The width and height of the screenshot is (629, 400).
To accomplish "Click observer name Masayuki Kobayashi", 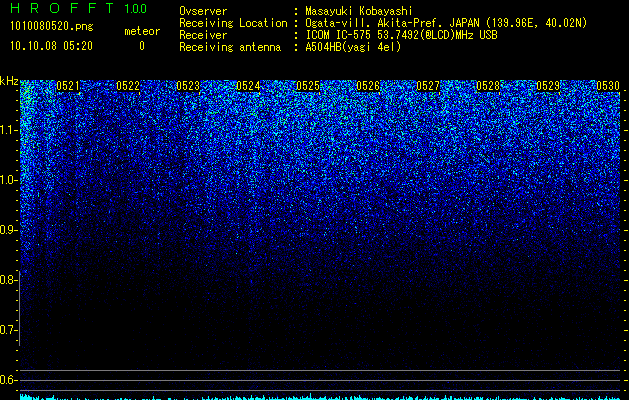I will click(x=359, y=11).
